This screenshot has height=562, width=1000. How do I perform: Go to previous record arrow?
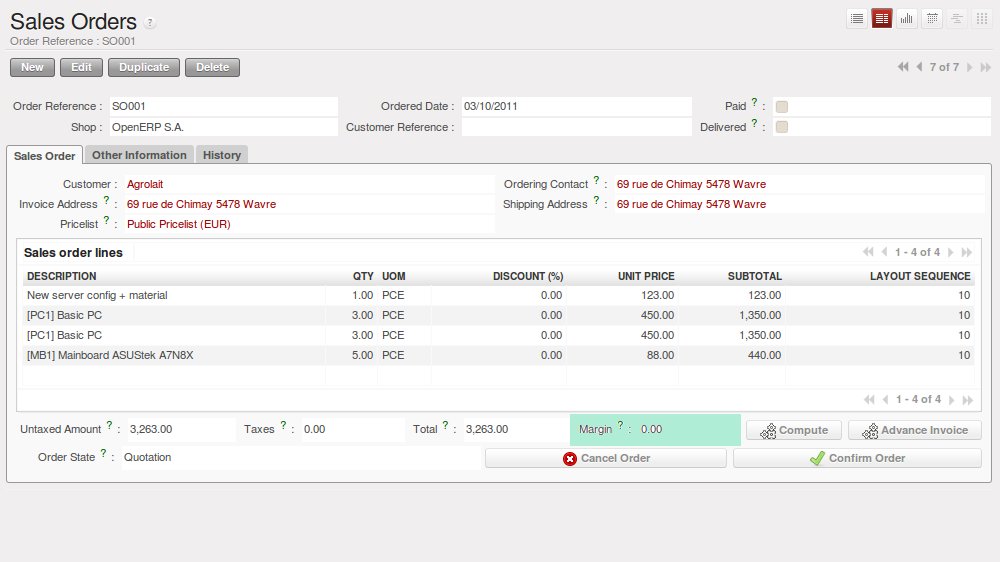(919, 67)
